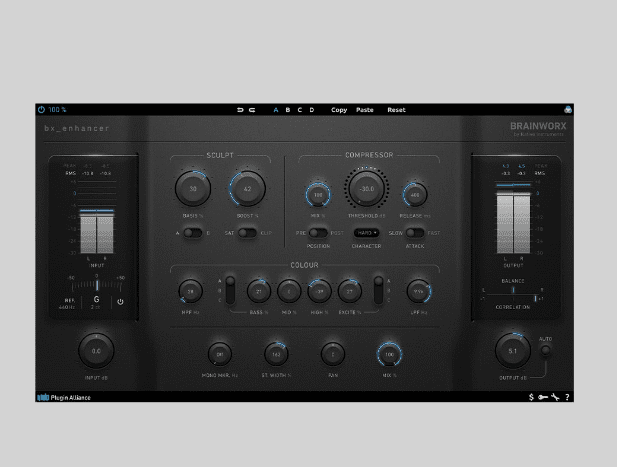The image size is (617, 467).
Task: Toggle the plugin bypass power icon
Action: (41, 110)
